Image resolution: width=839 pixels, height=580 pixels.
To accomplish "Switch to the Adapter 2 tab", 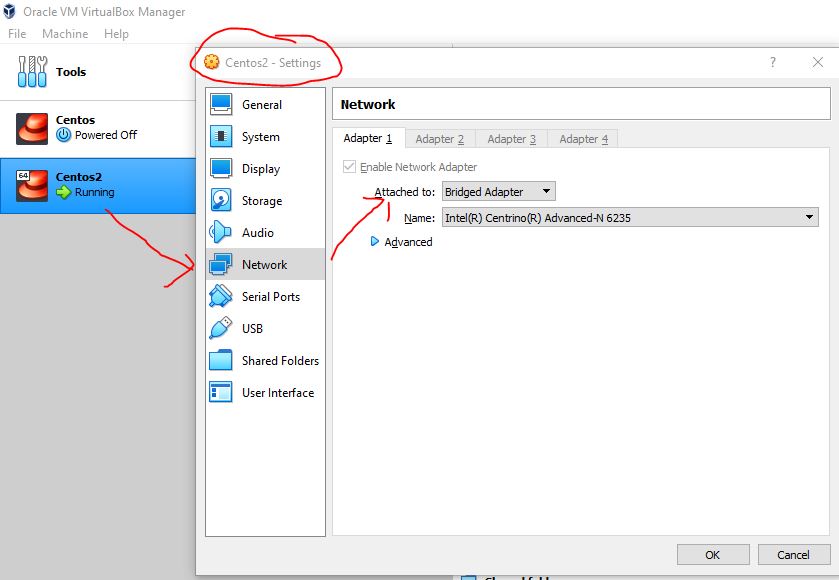I will [x=439, y=139].
